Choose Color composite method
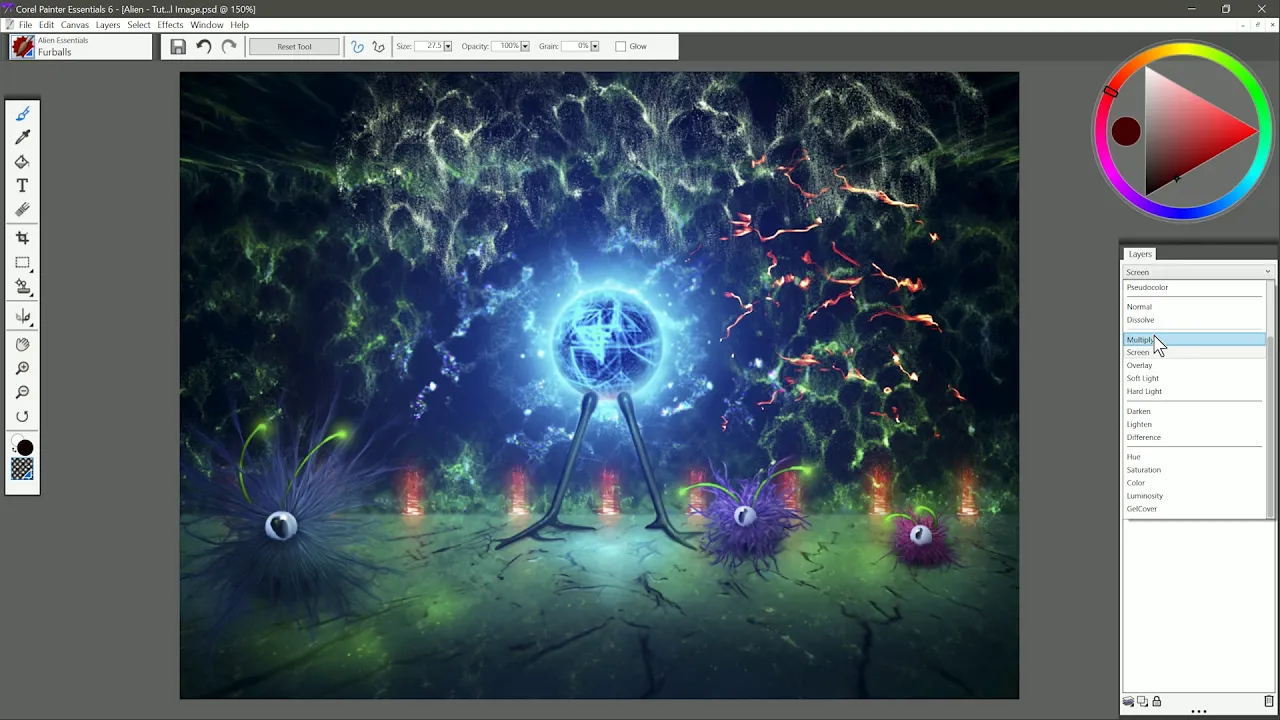Image resolution: width=1280 pixels, height=720 pixels. [1194, 483]
